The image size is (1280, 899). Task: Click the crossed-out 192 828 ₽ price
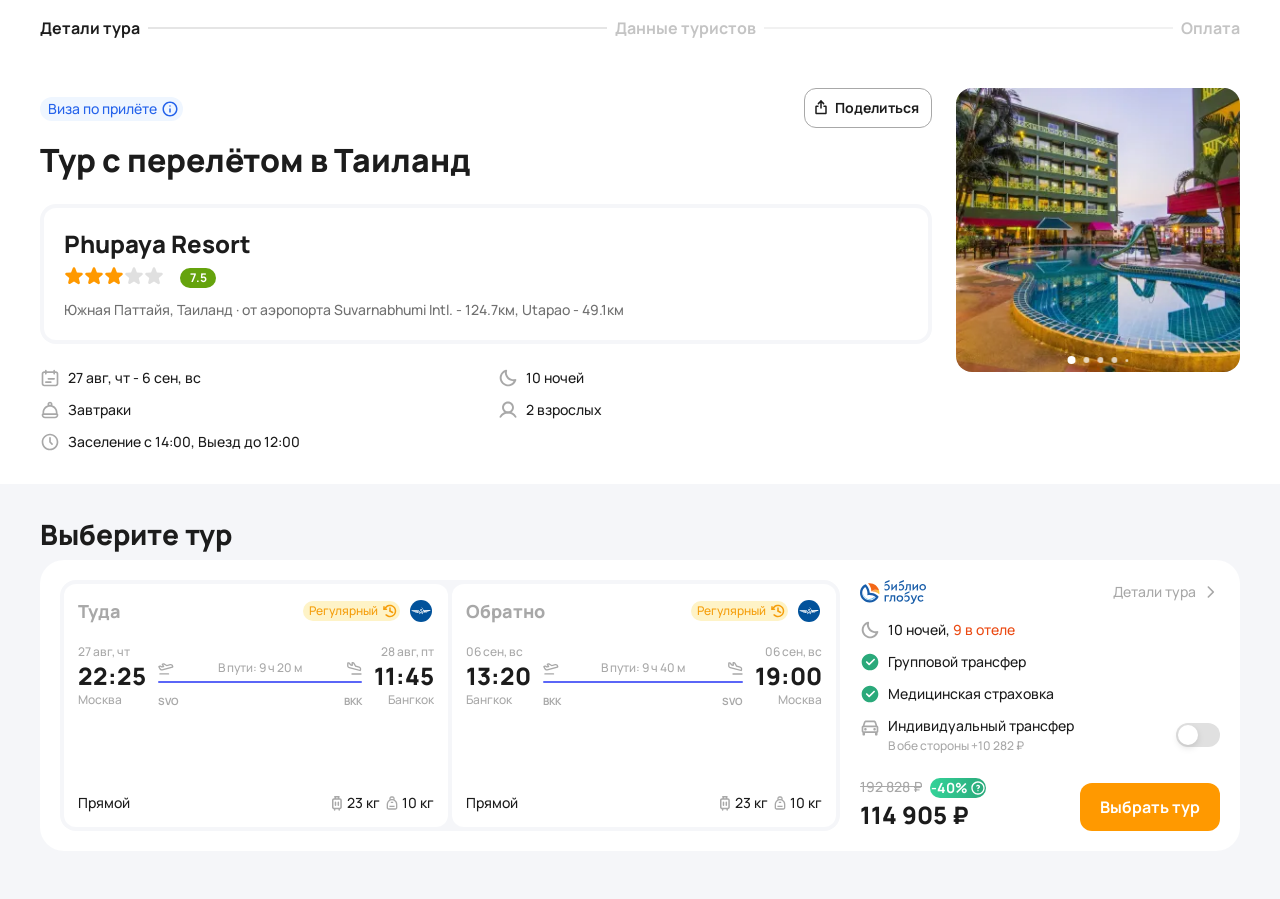(x=891, y=787)
